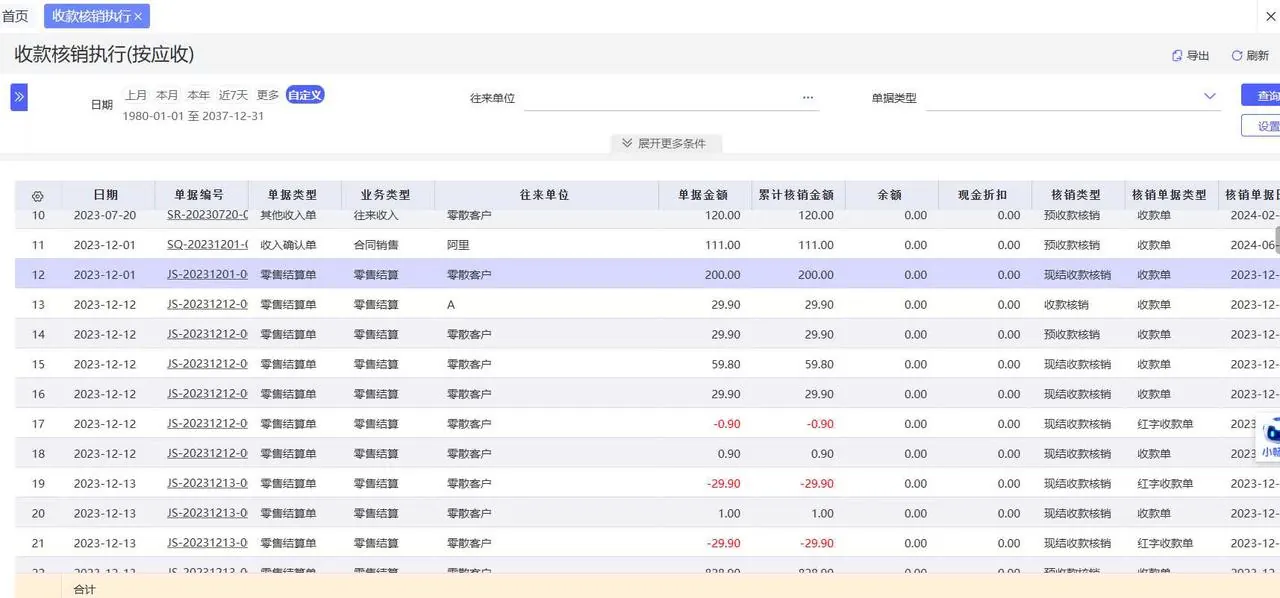Expand 展开更多条件 filter section
Screen dimensions: 1280x598
[x=664, y=143]
